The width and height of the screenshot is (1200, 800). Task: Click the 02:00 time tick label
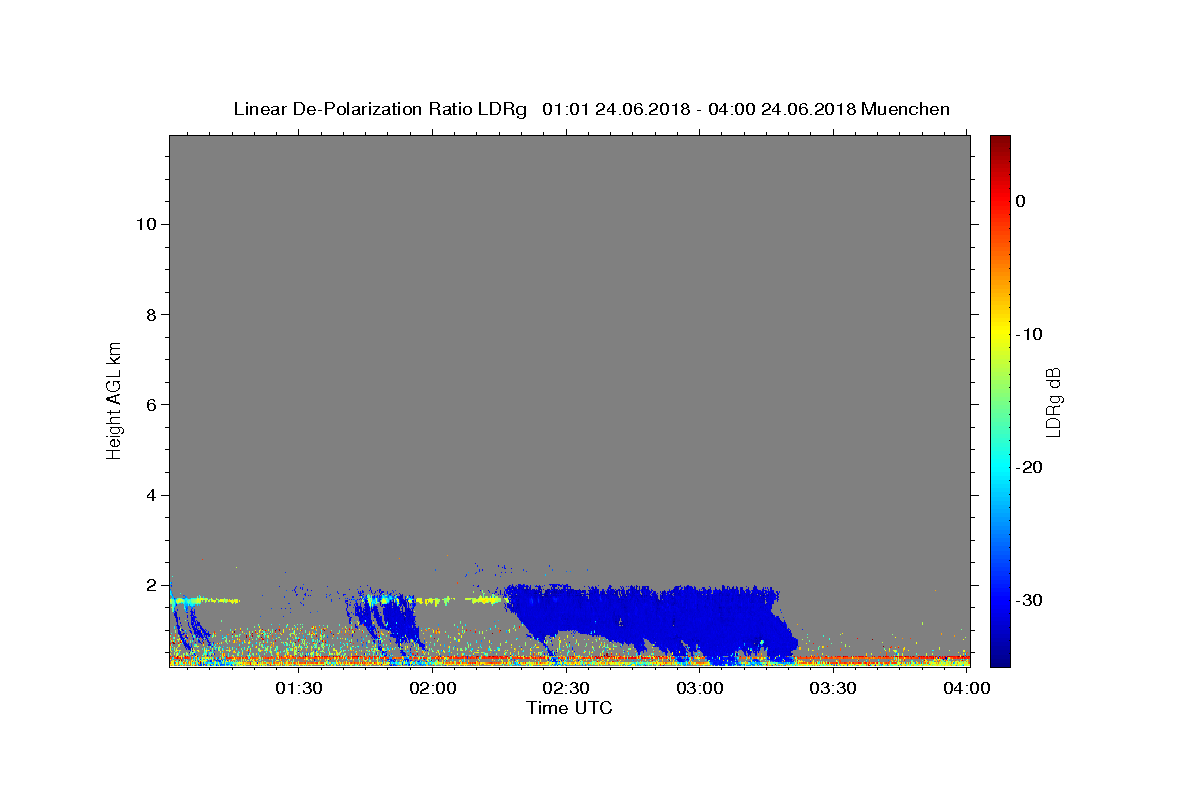pos(432,688)
